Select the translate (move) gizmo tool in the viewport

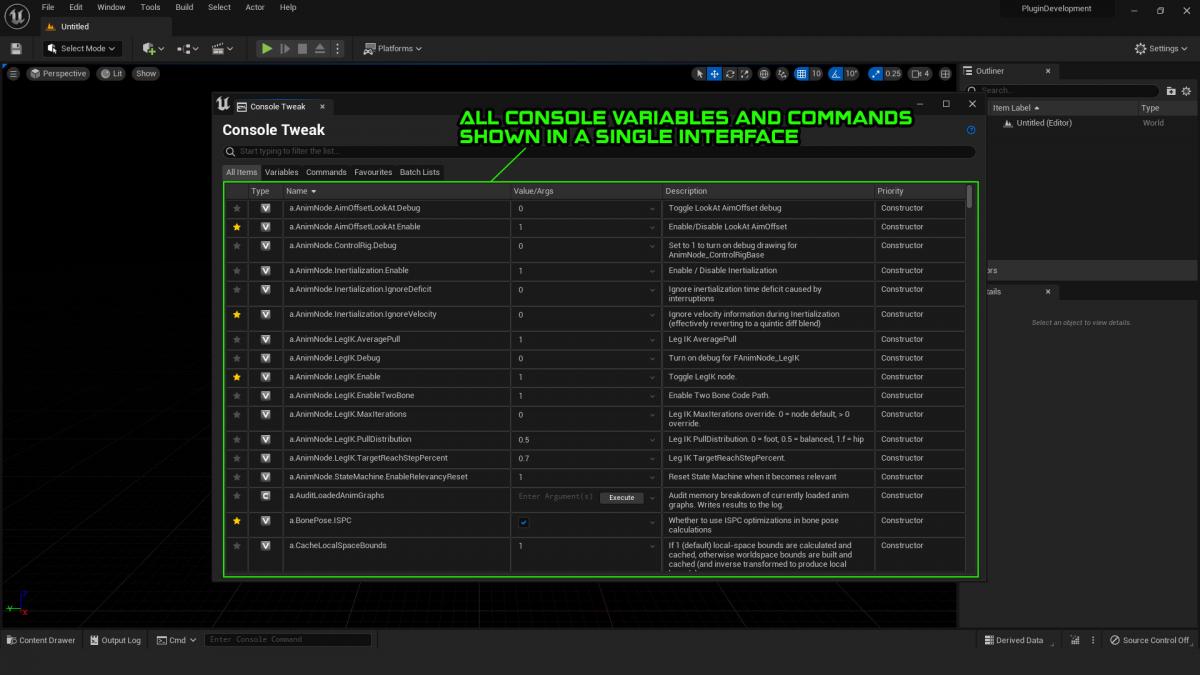[x=714, y=74]
